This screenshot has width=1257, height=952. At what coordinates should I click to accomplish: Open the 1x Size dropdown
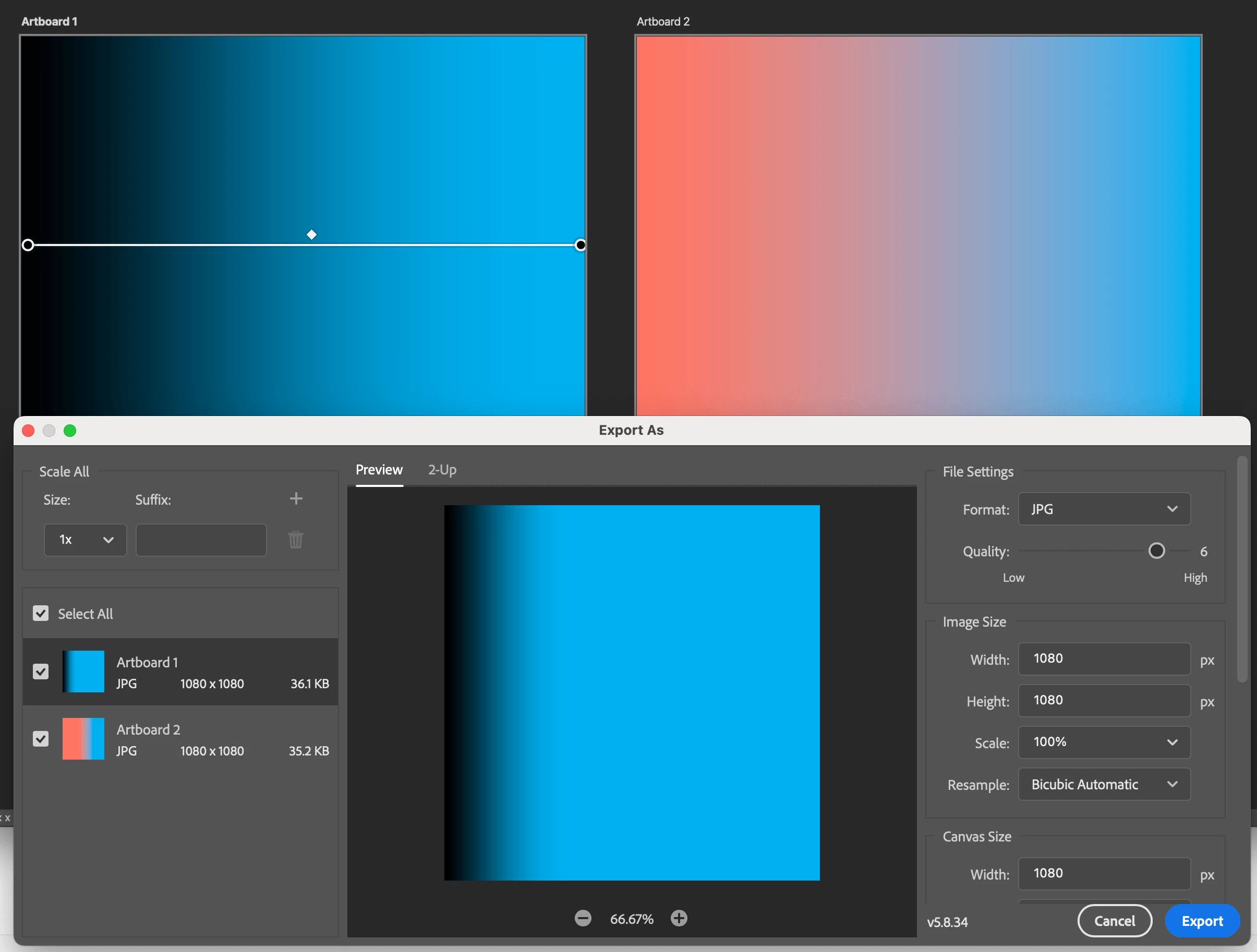click(x=85, y=540)
